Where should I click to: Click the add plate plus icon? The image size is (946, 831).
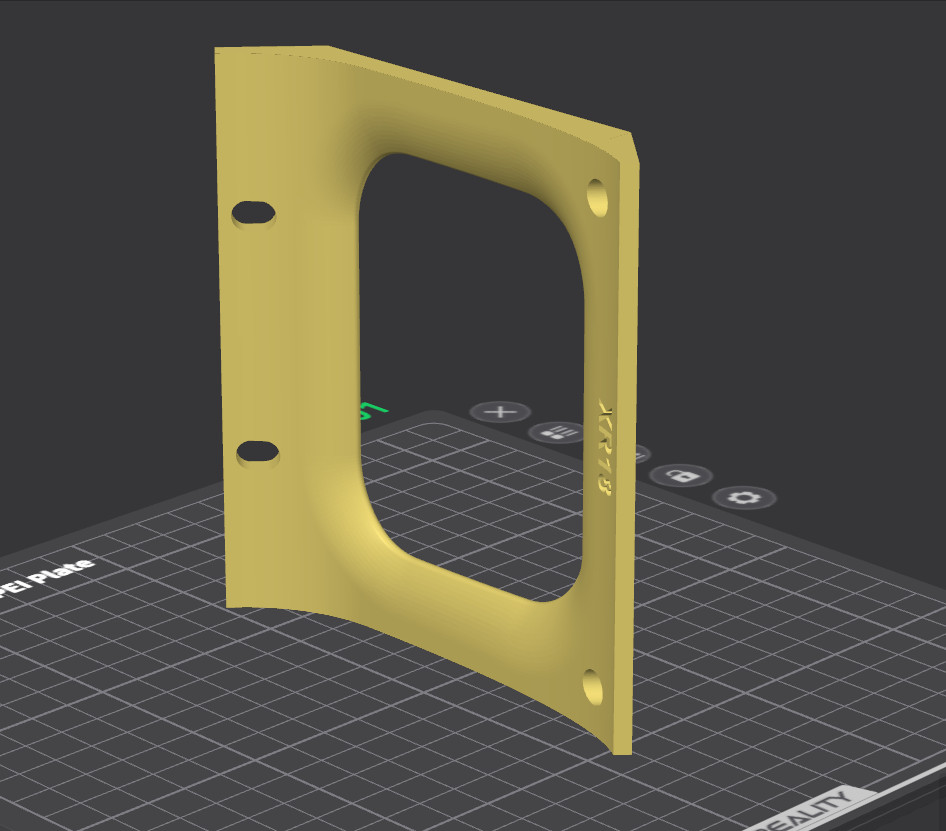[x=500, y=412]
